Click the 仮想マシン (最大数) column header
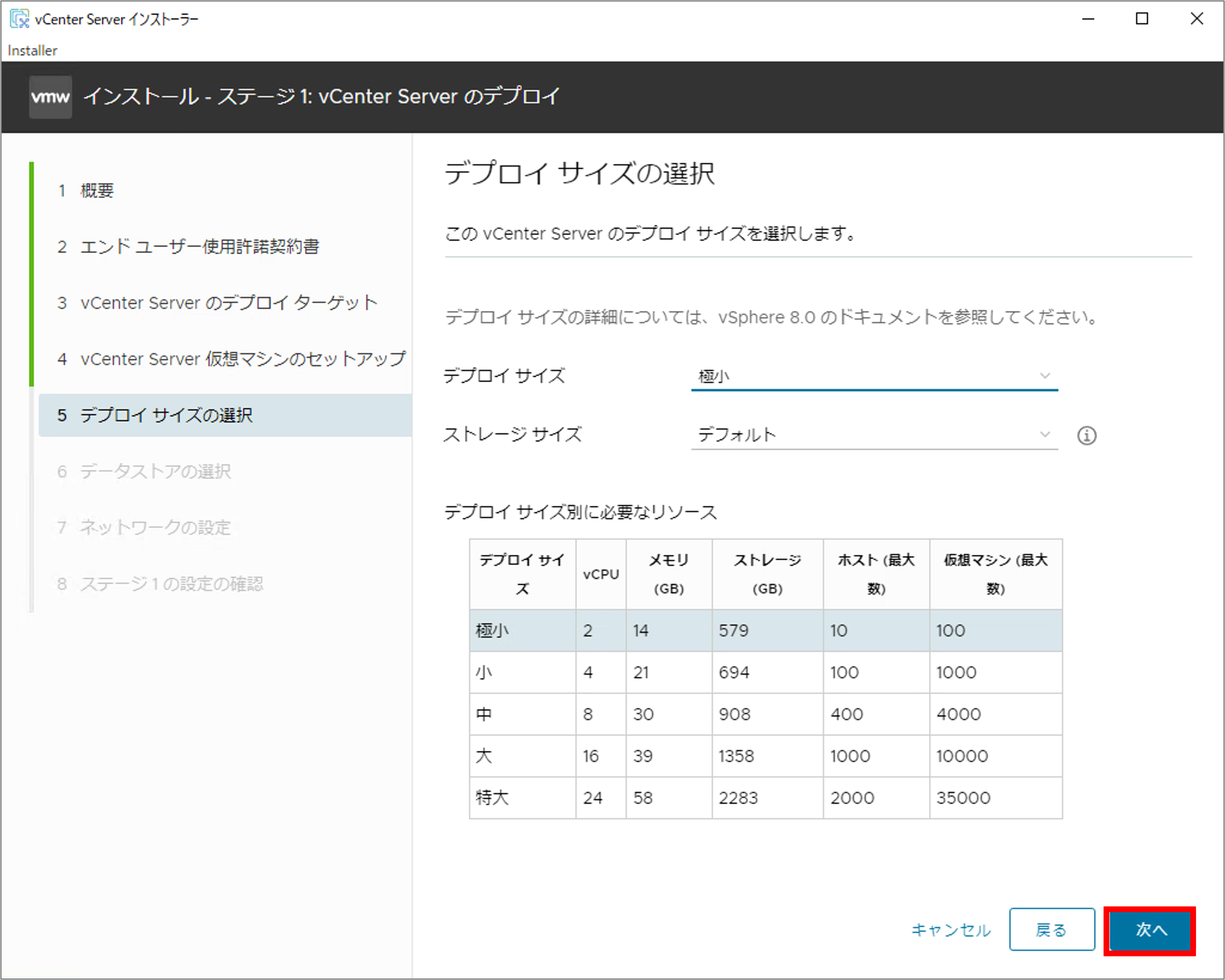This screenshot has width=1225, height=980. [996, 574]
